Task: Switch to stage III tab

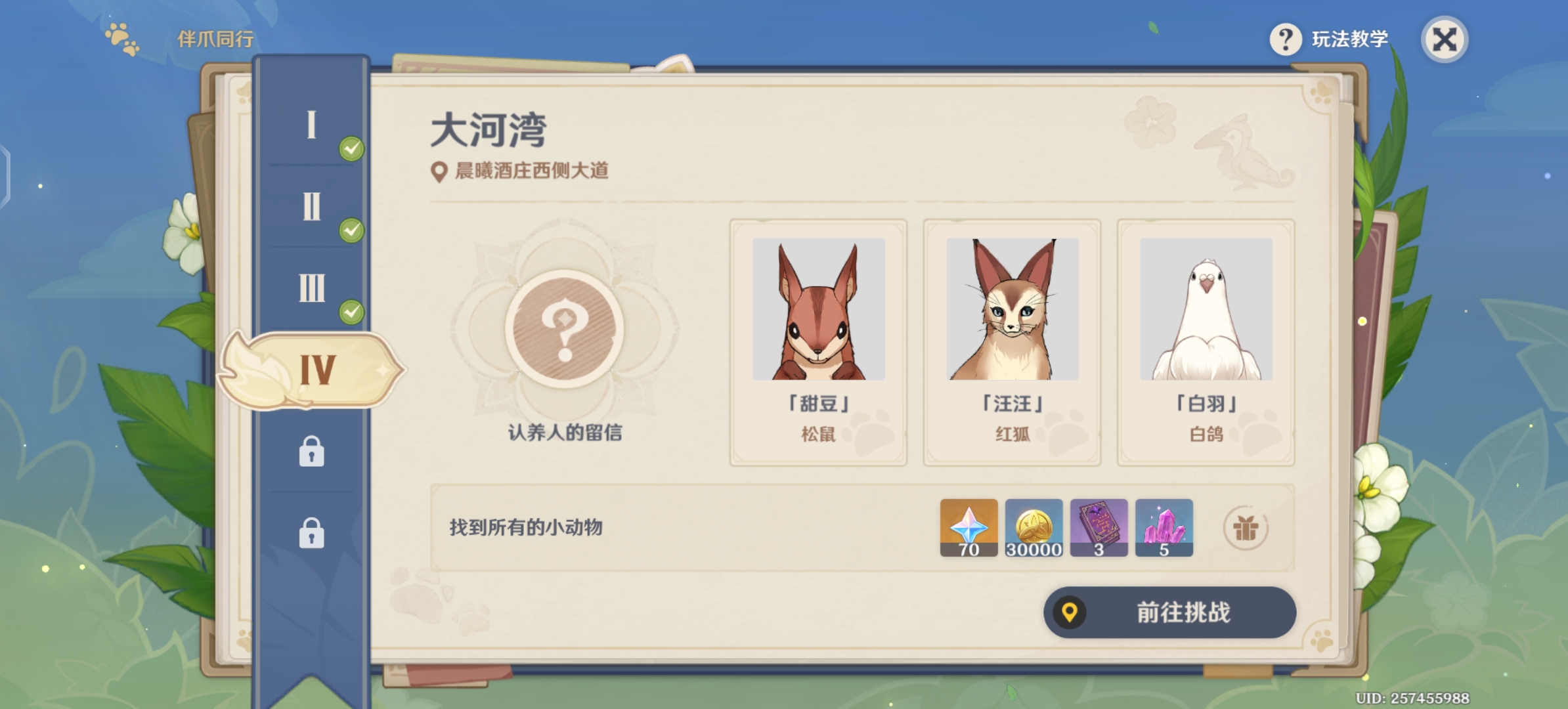Action: [311, 288]
